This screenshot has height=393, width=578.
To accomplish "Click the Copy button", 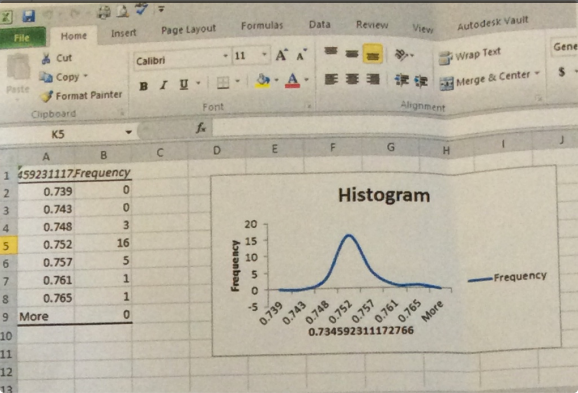I will click(60, 77).
